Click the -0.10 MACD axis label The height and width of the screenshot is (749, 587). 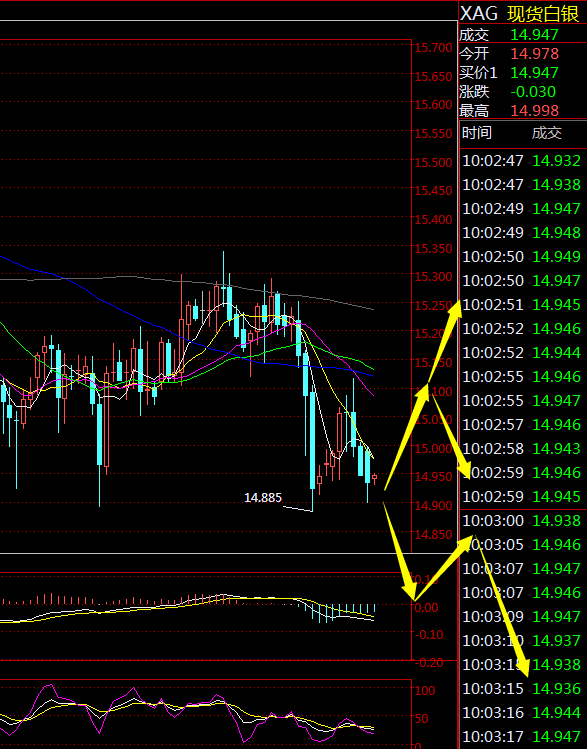tap(428, 635)
